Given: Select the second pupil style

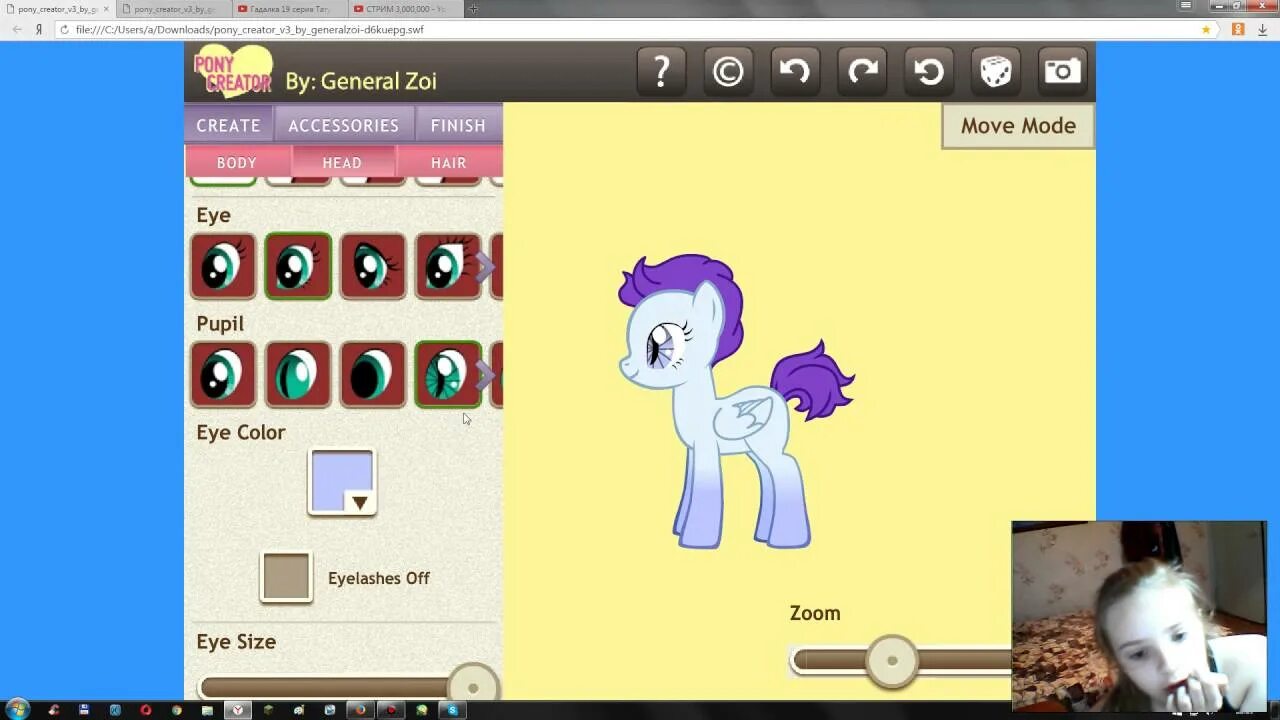Looking at the screenshot, I should click(x=298, y=375).
